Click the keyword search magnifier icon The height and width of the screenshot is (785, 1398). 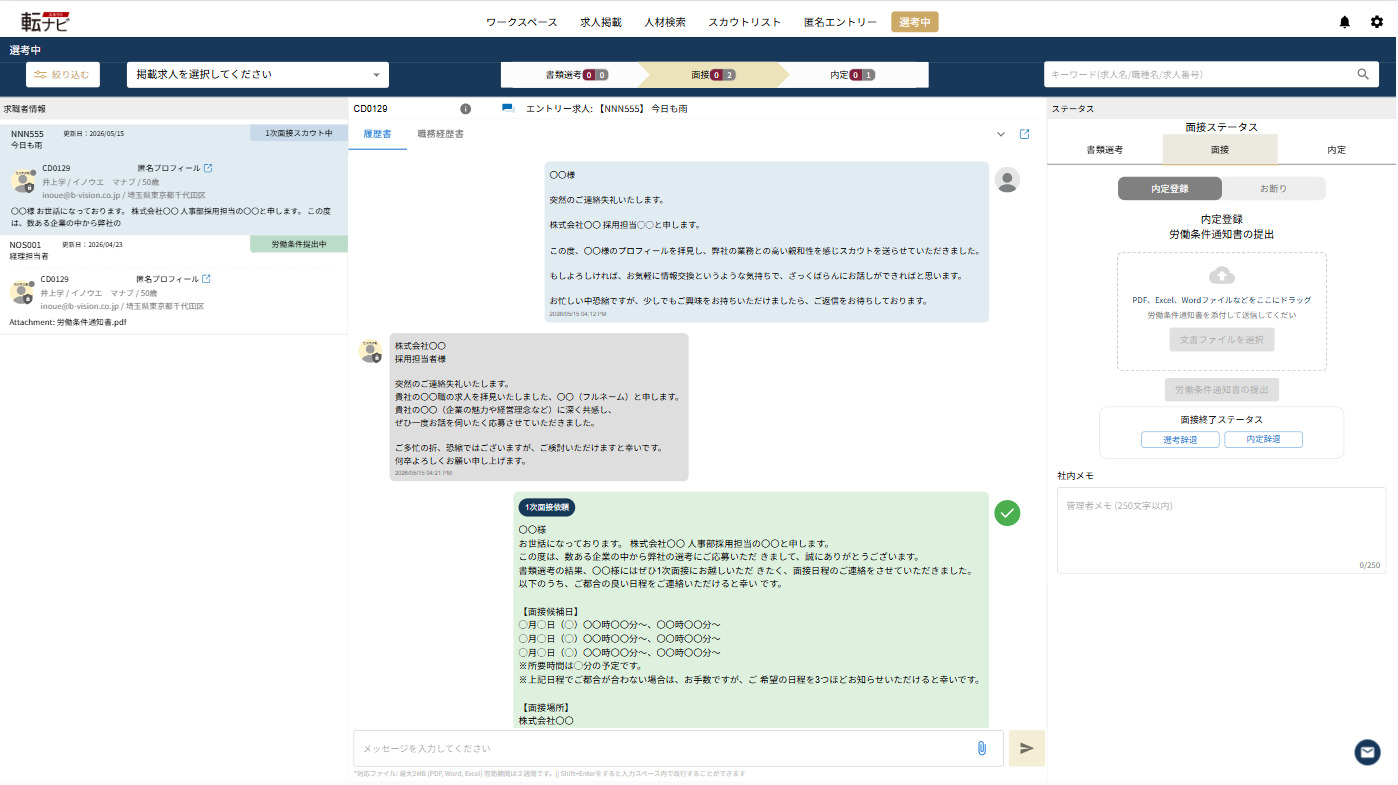tap(1362, 74)
